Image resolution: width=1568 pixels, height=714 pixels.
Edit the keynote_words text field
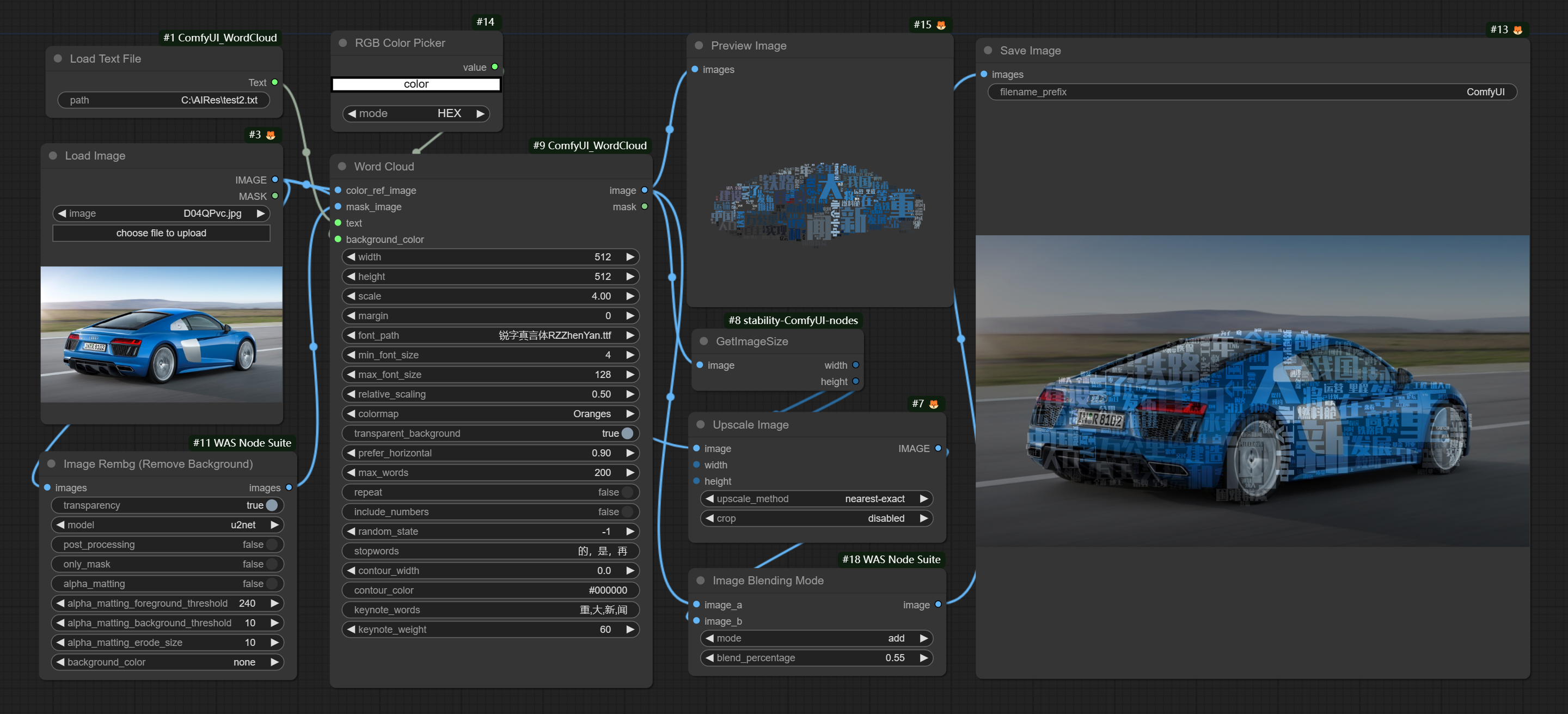[491, 609]
